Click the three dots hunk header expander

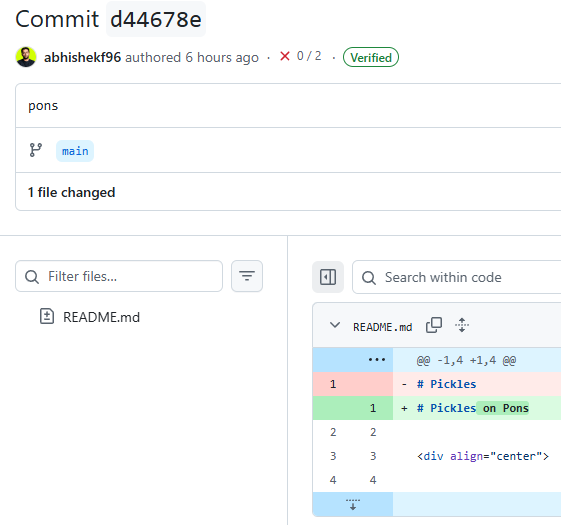[x=377, y=360]
